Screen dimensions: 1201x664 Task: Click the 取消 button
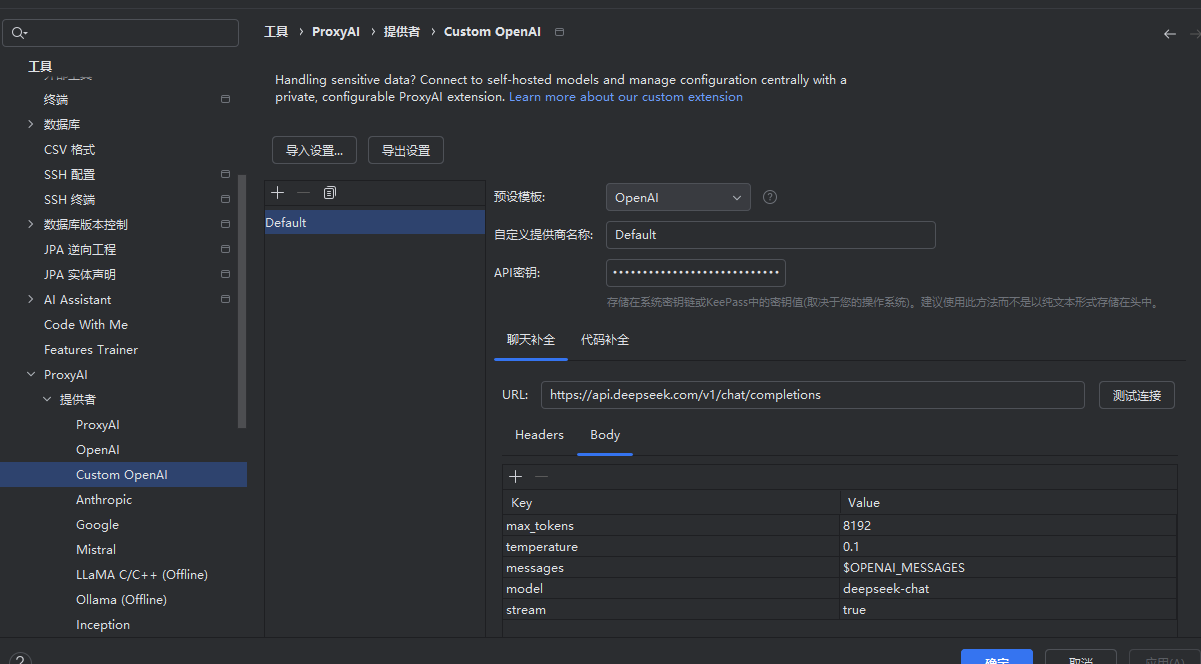click(1081, 657)
